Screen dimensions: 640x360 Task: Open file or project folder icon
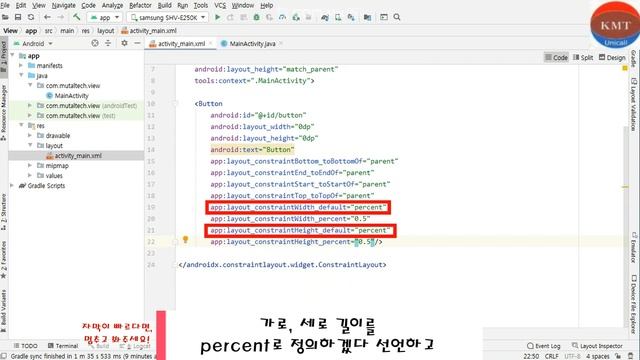point(5,17)
